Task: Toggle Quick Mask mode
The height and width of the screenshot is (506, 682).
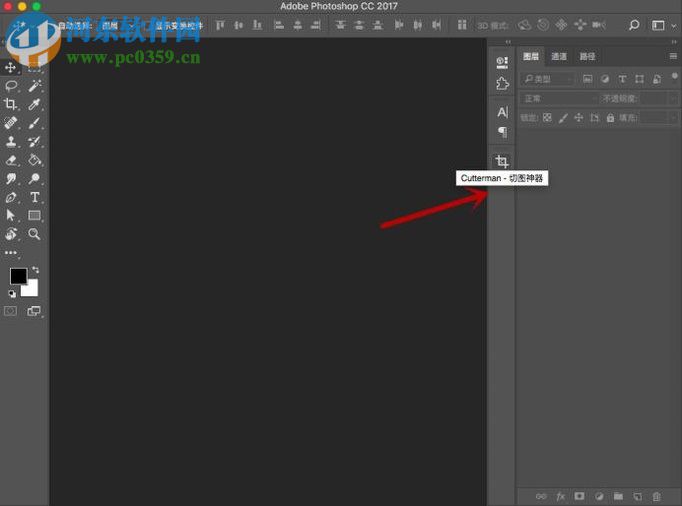Action: point(10,311)
